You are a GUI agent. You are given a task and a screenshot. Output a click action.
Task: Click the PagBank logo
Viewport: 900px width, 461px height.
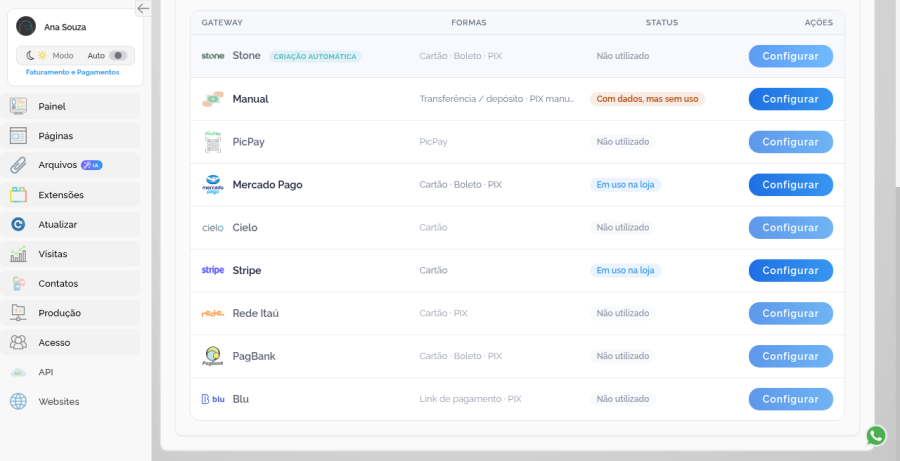[x=213, y=356]
